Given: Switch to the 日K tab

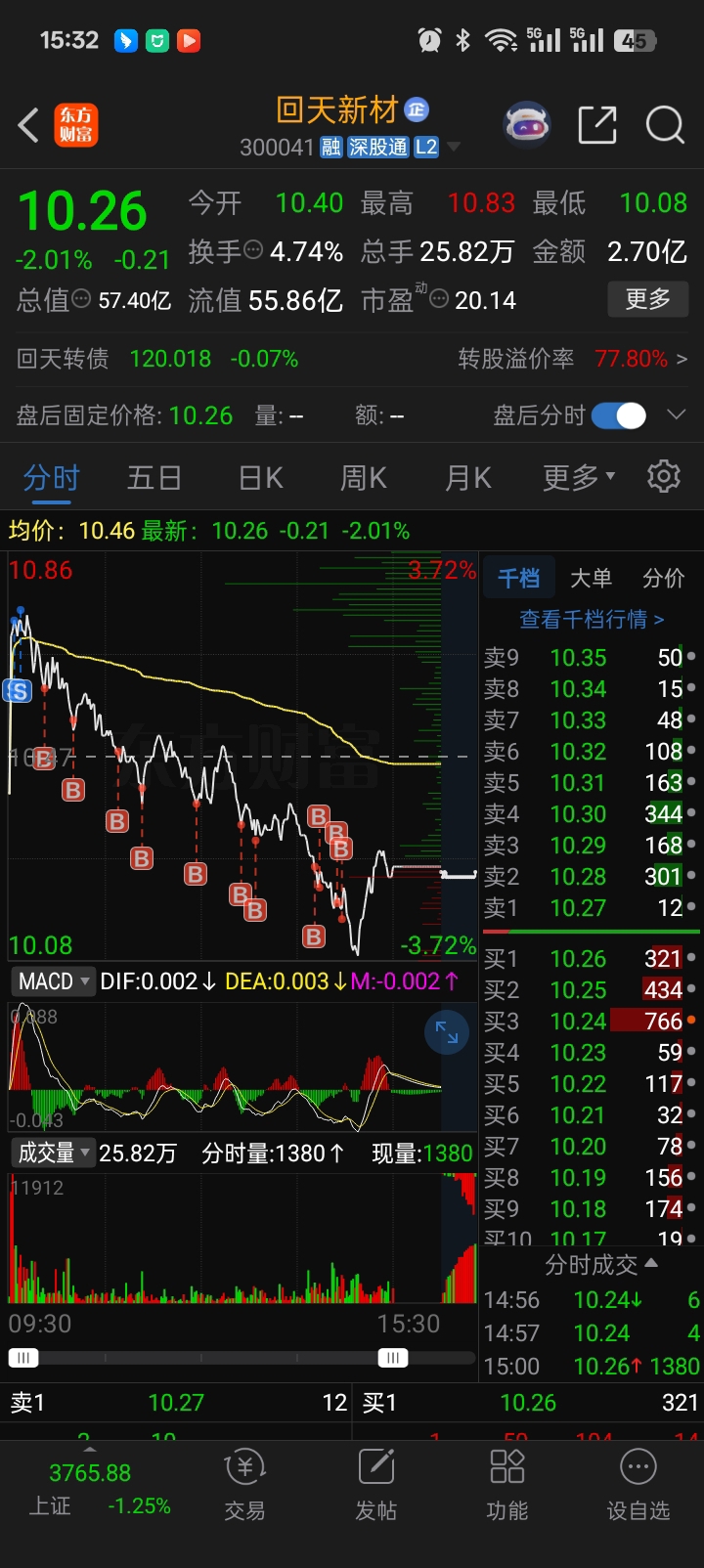Looking at the screenshot, I should click(x=260, y=477).
